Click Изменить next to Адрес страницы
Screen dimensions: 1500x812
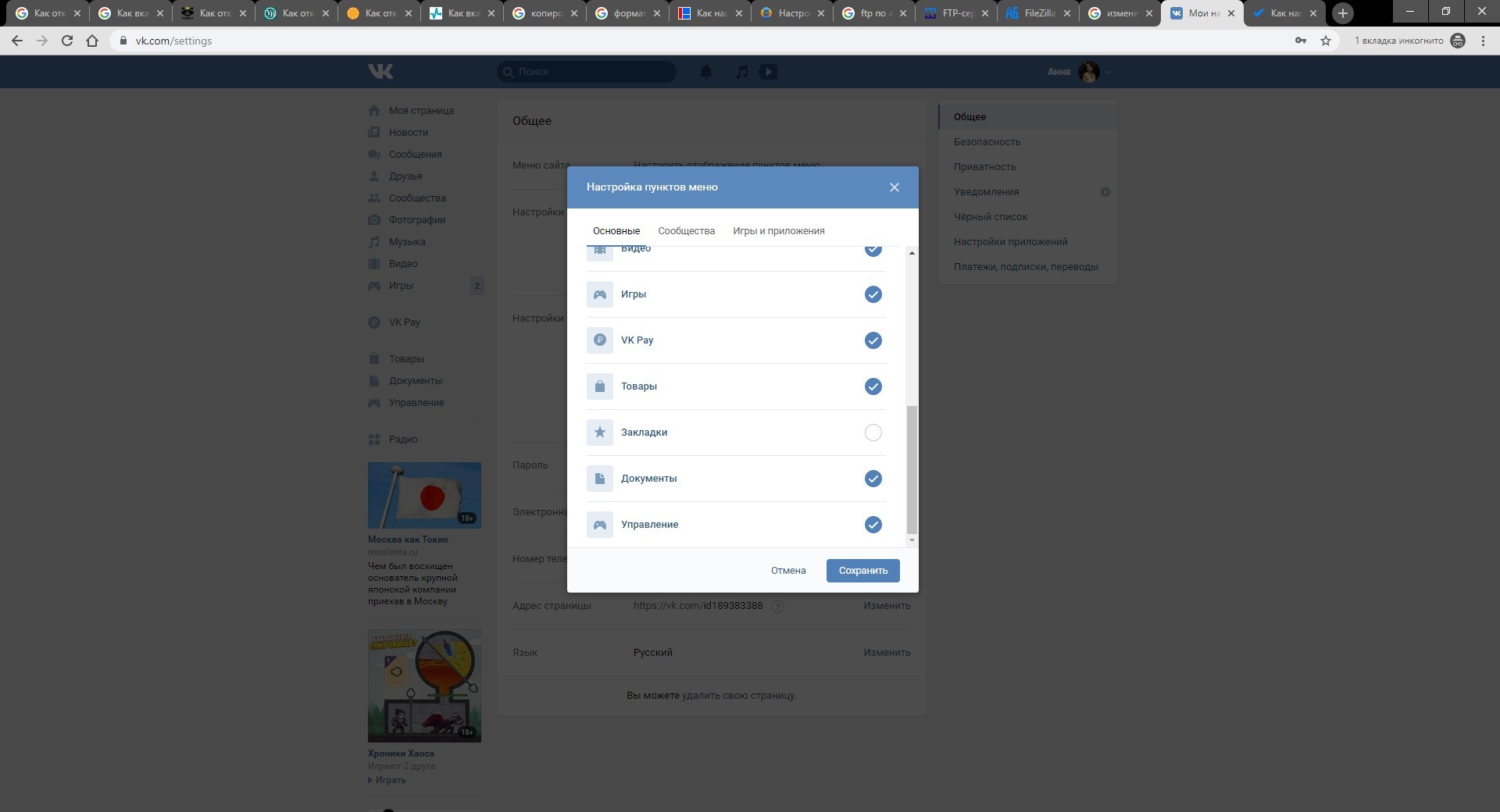887,606
